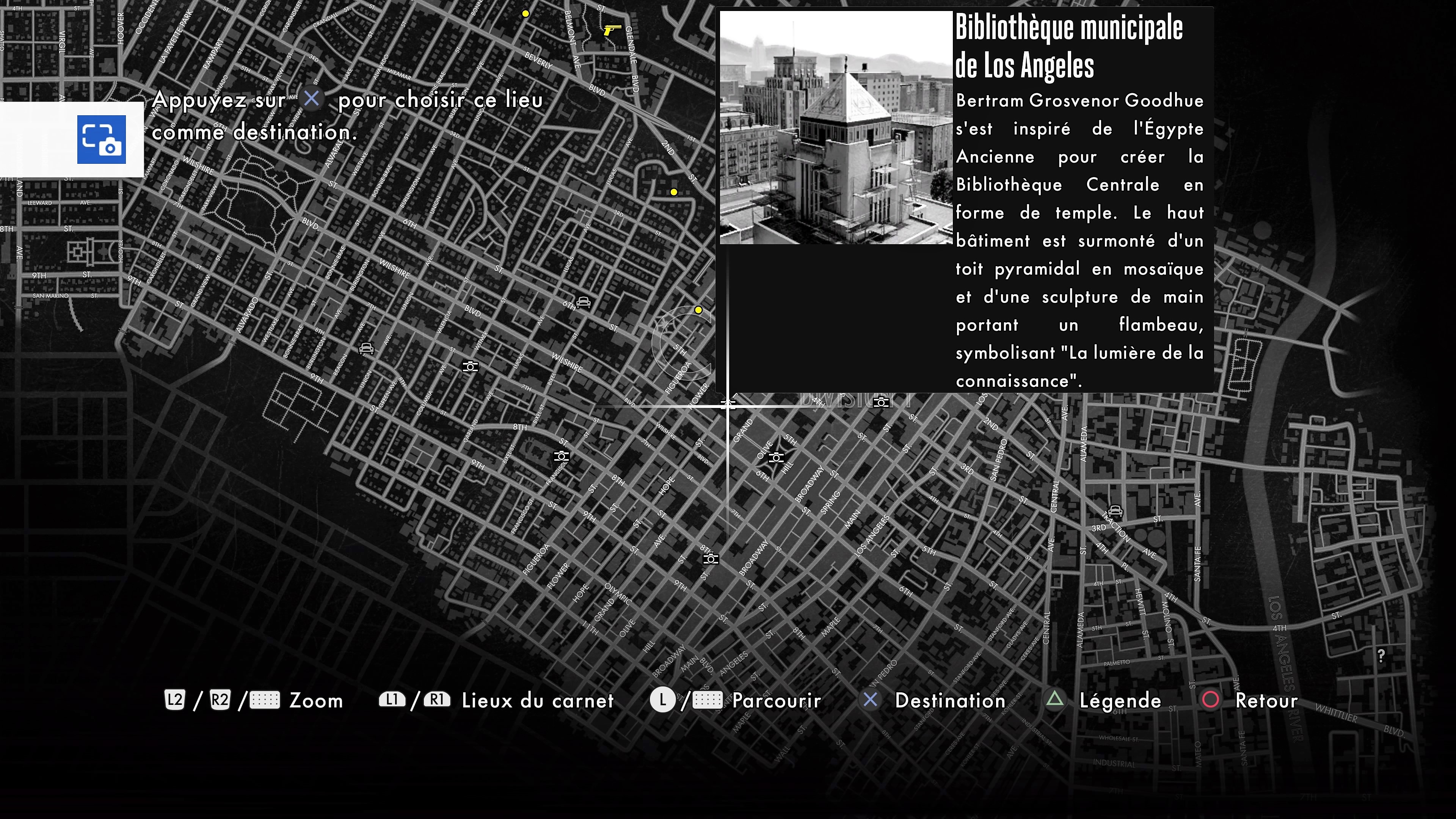Click the touchpad glyph beside Zoom

click(x=265, y=700)
